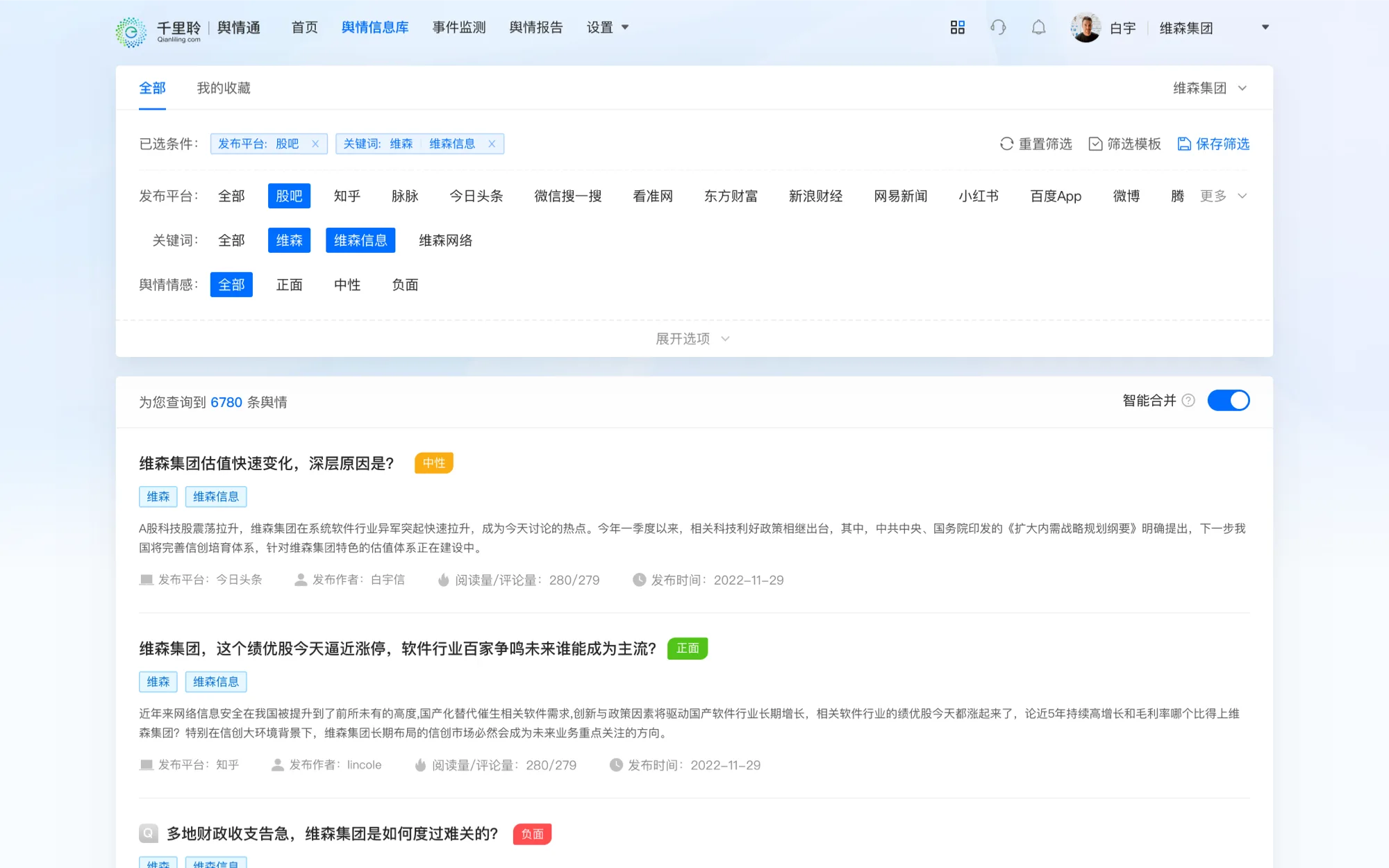This screenshot has height=868, width=1389.
Task: Select 正面 sentiment filter
Action: [x=289, y=285]
